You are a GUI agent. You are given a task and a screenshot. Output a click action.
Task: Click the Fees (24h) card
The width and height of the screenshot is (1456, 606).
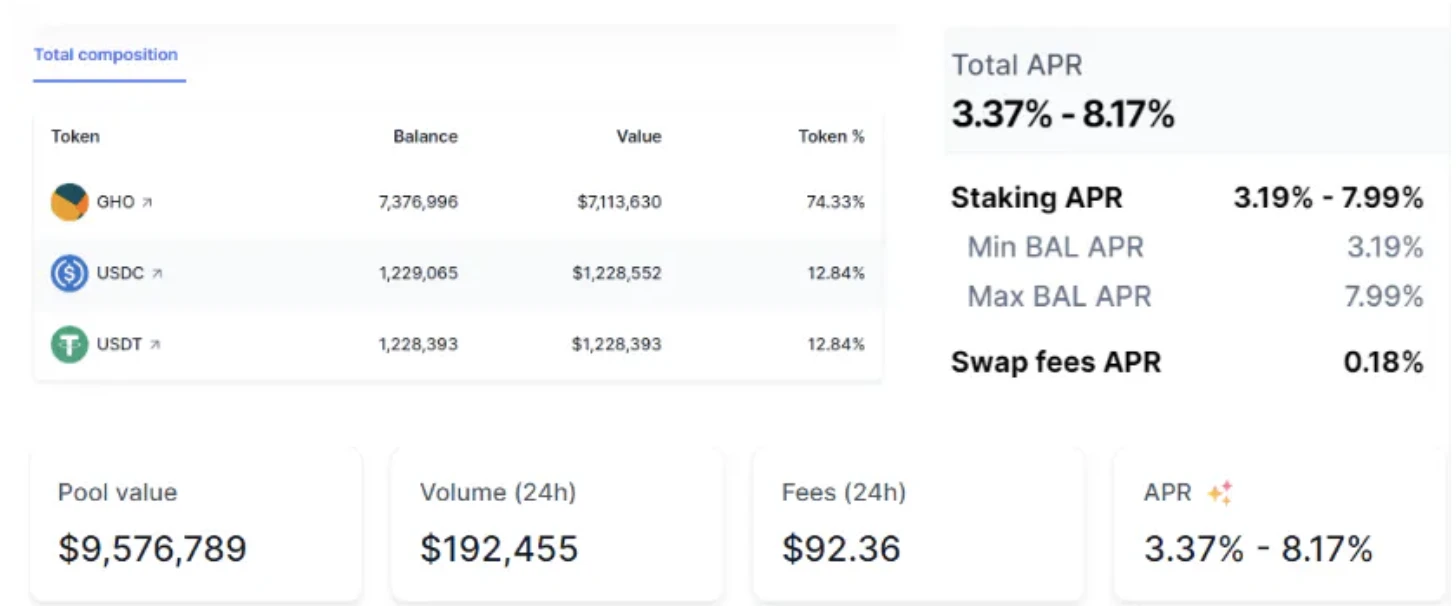click(x=918, y=523)
